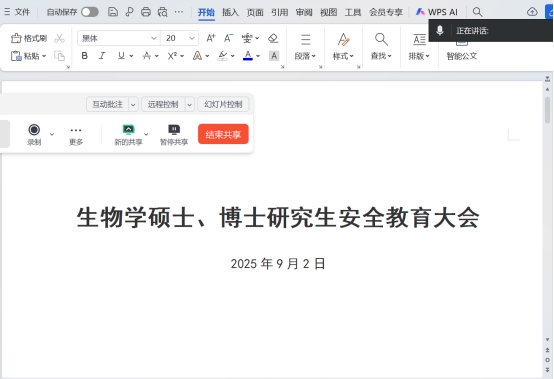This screenshot has height=379, width=554.
Task: Click the 远程控制 button
Action: 163,104
